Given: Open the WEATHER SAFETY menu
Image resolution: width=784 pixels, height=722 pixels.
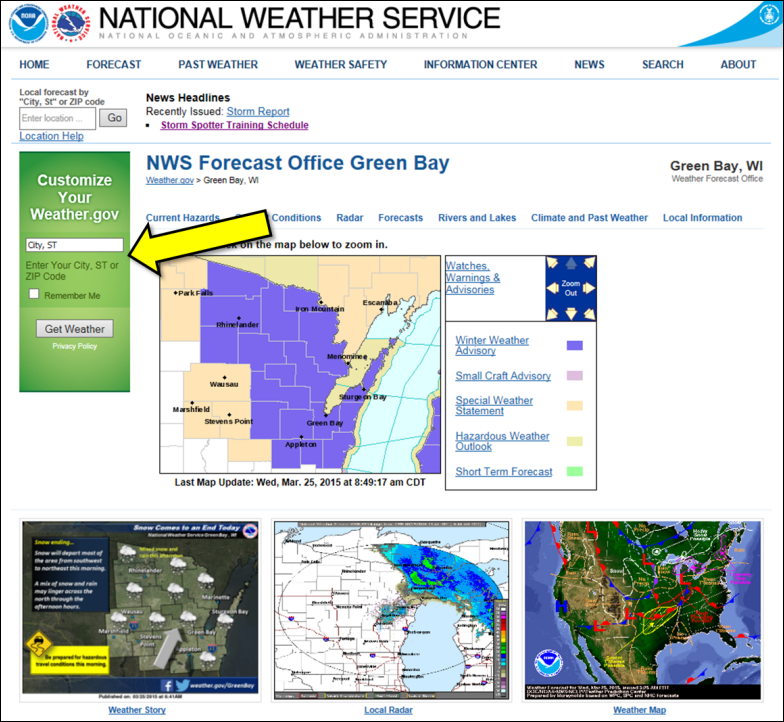Looking at the screenshot, I should (340, 64).
